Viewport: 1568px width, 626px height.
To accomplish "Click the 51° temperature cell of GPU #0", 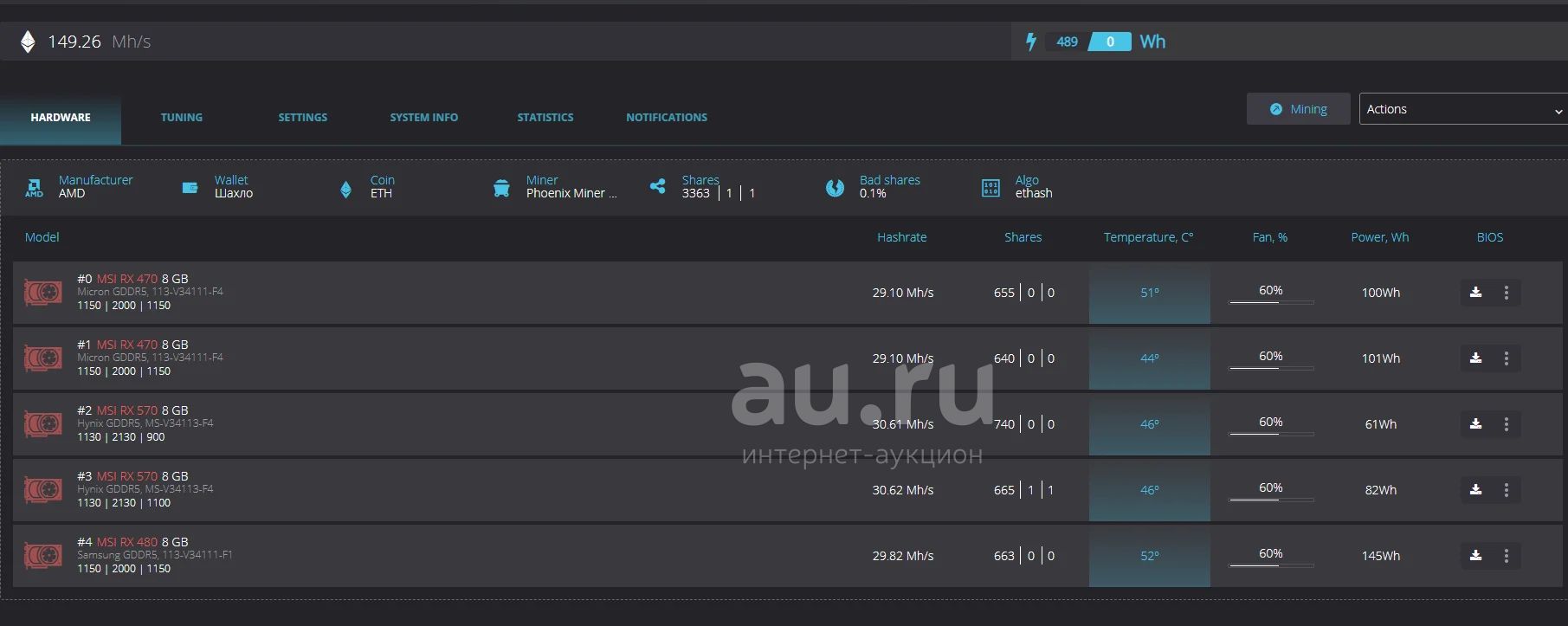I will pyautogui.click(x=1150, y=293).
